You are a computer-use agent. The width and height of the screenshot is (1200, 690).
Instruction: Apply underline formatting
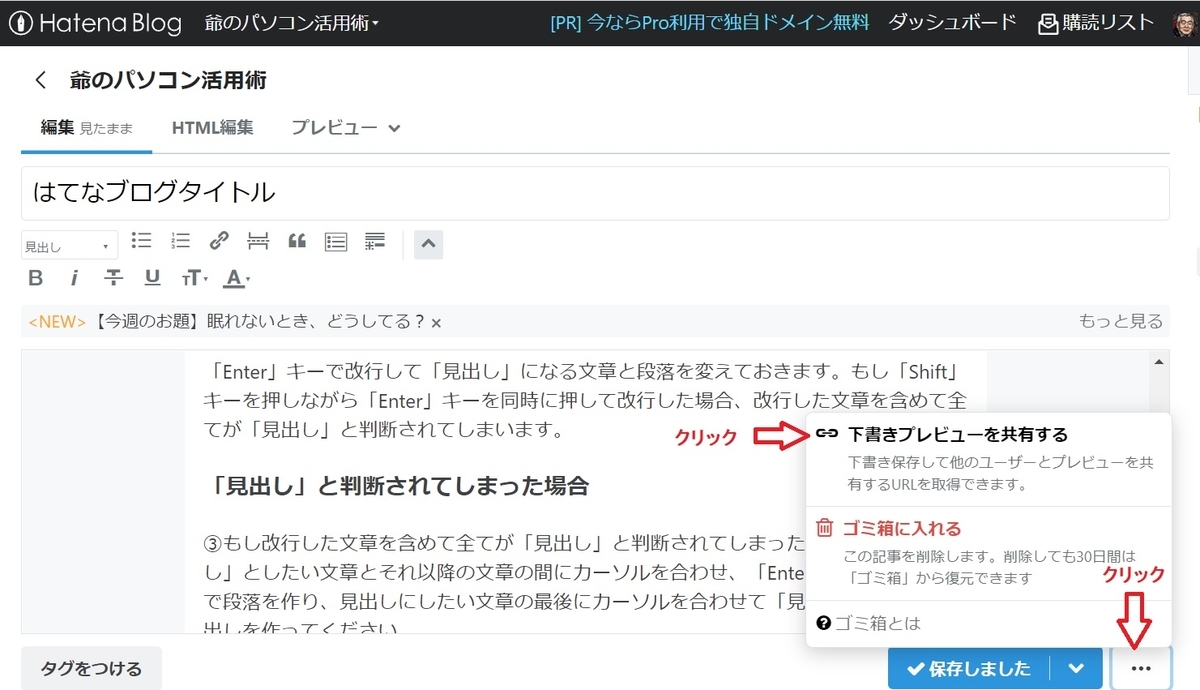click(152, 277)
